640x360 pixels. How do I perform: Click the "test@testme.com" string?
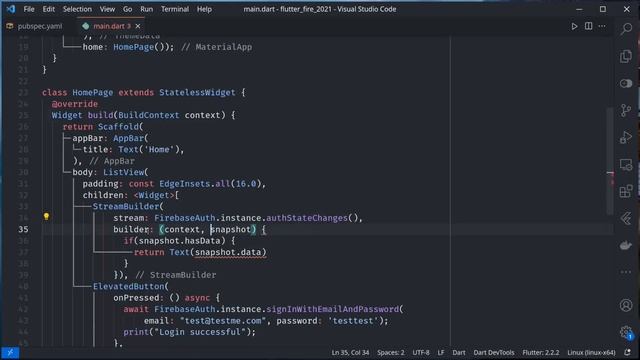[x=223, y=321]
